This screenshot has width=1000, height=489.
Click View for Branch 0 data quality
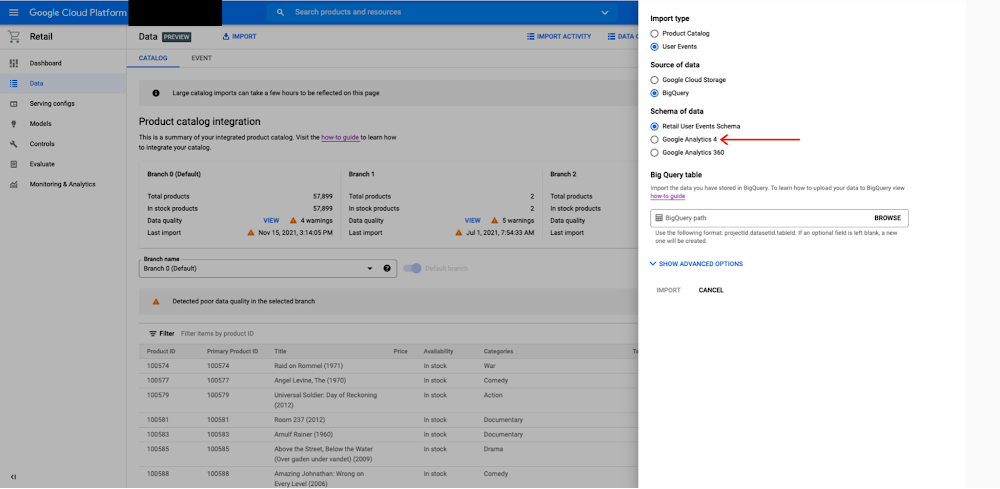click(x=271, y=221)
